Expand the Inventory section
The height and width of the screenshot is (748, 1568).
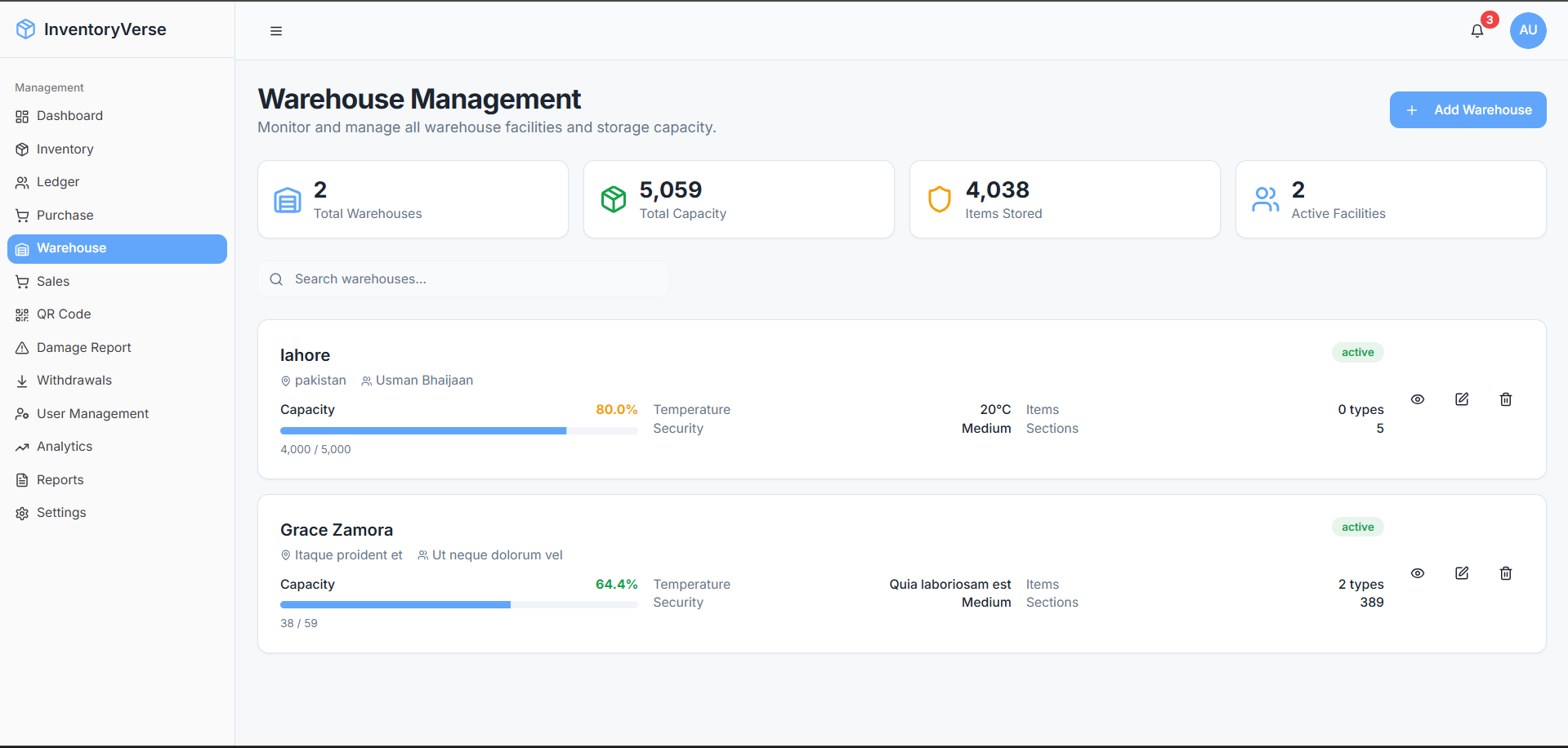(64, 149)
